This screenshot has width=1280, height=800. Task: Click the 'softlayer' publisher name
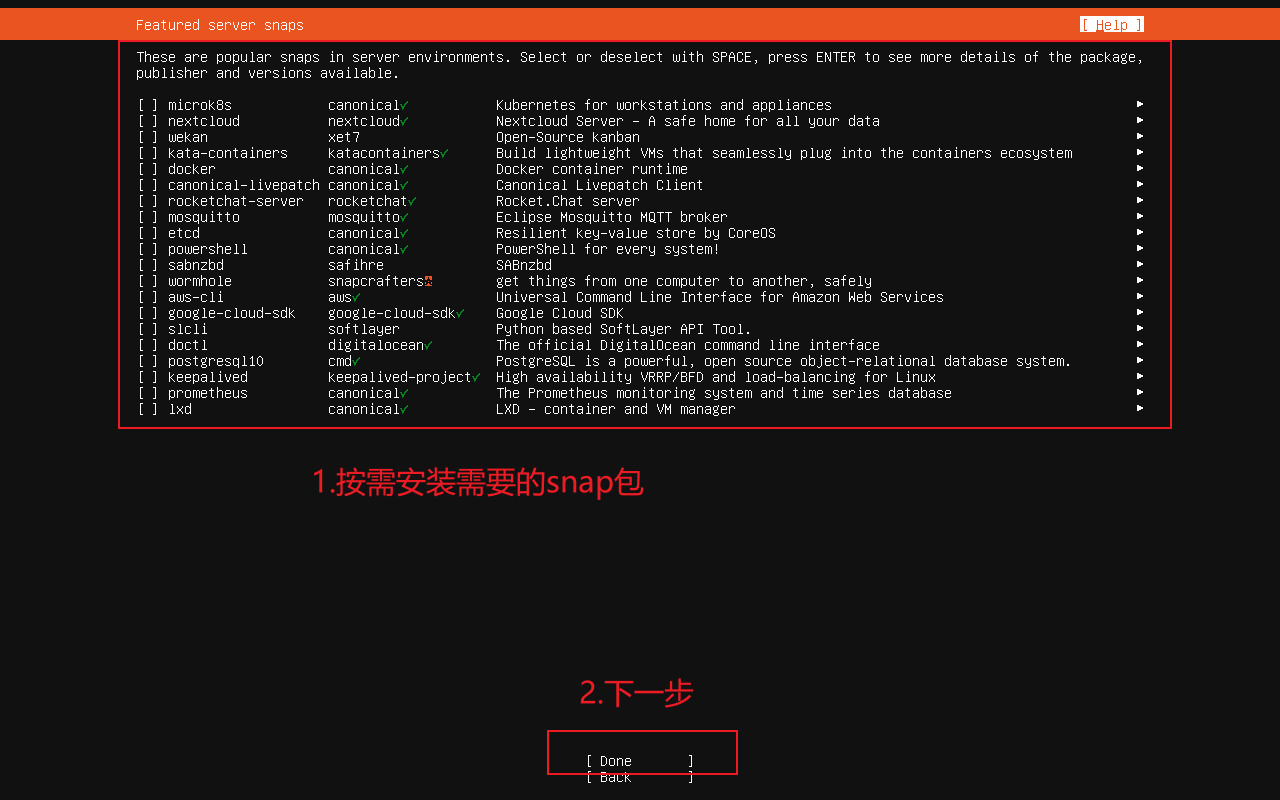click(364, 329)
